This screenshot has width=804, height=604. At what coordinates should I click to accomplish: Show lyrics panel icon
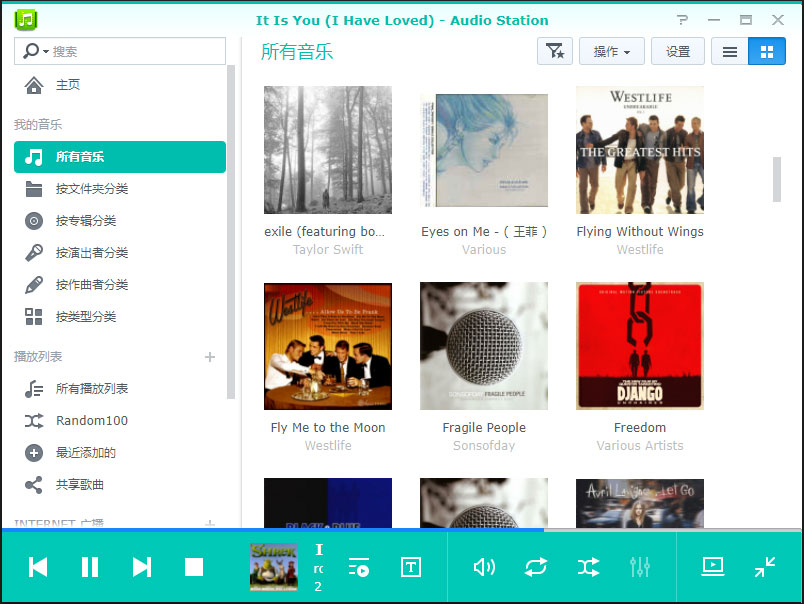click(410, 567)
